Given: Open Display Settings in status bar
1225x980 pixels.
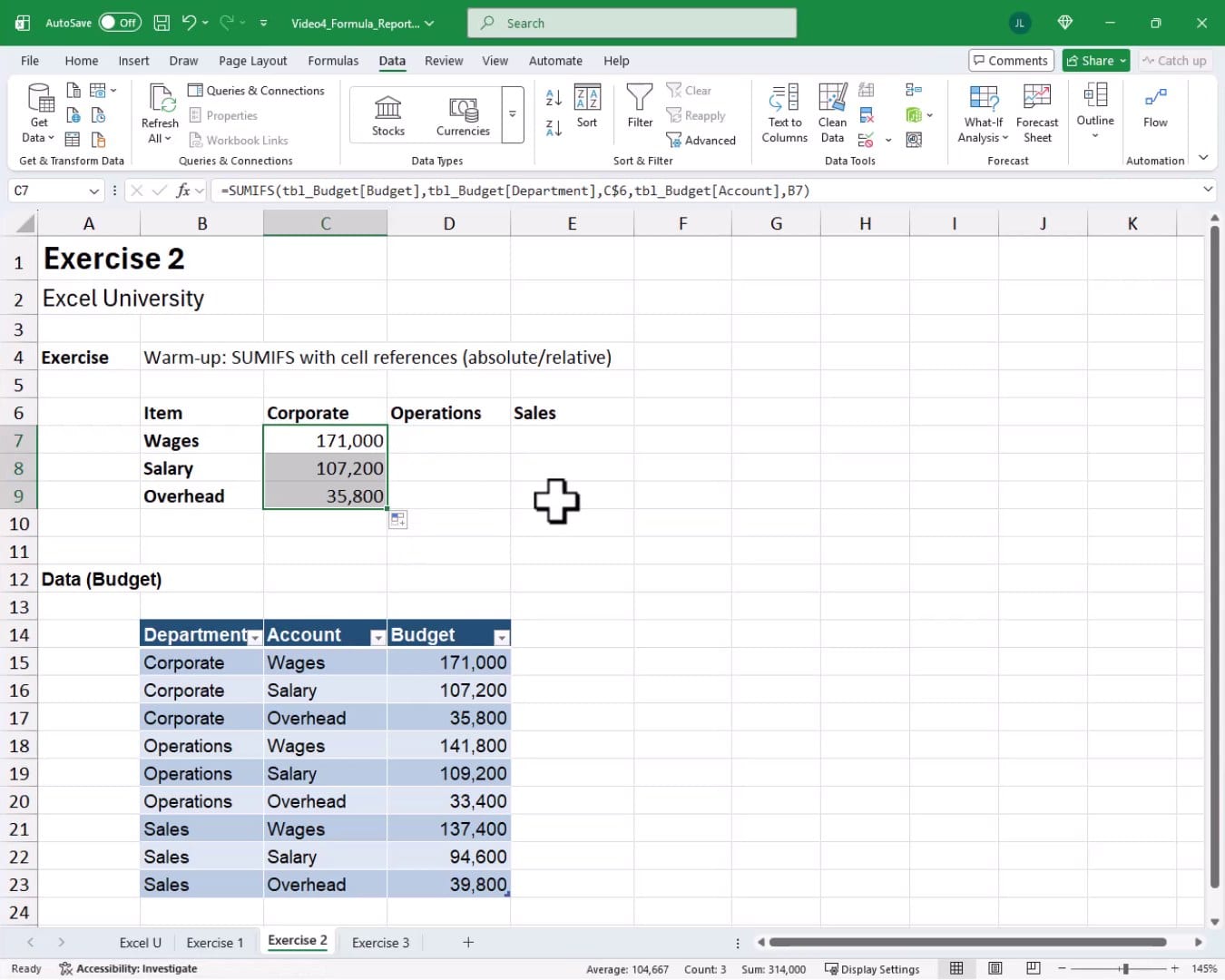Looking at the screenshot, I should pyautogui.click(x=872, y=969).
